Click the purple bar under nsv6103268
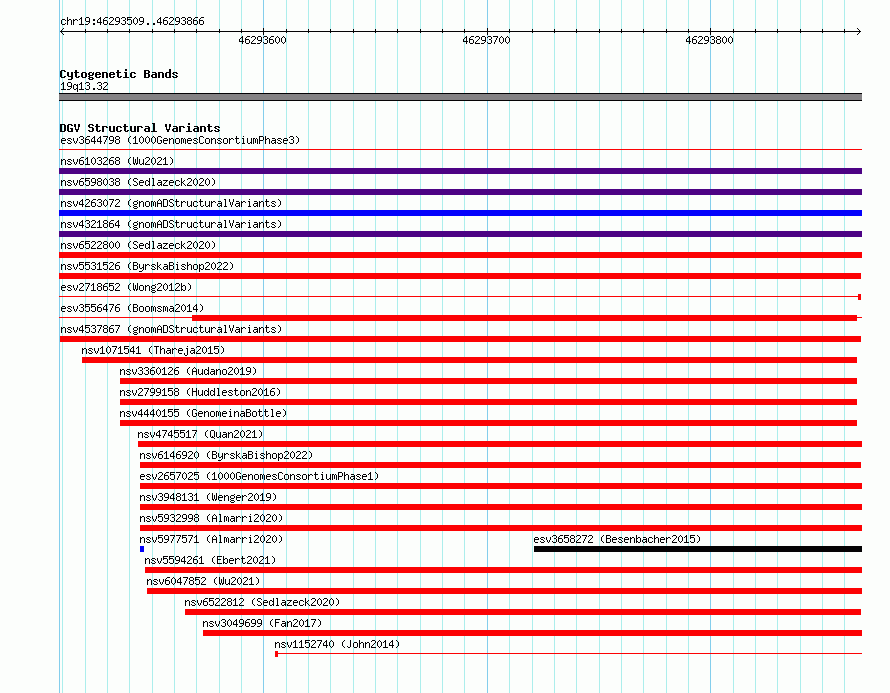 pos(460,171)
